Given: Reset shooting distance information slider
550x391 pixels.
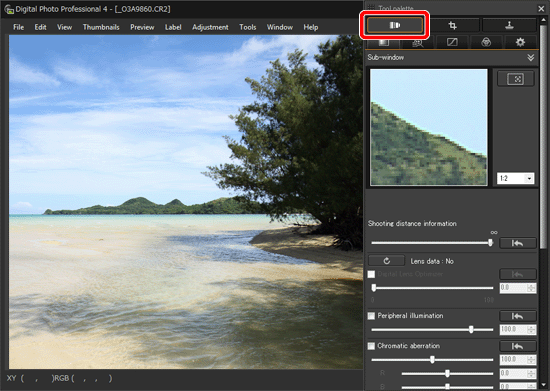Looking at the screenshot, I should click(x=518, y=243).
